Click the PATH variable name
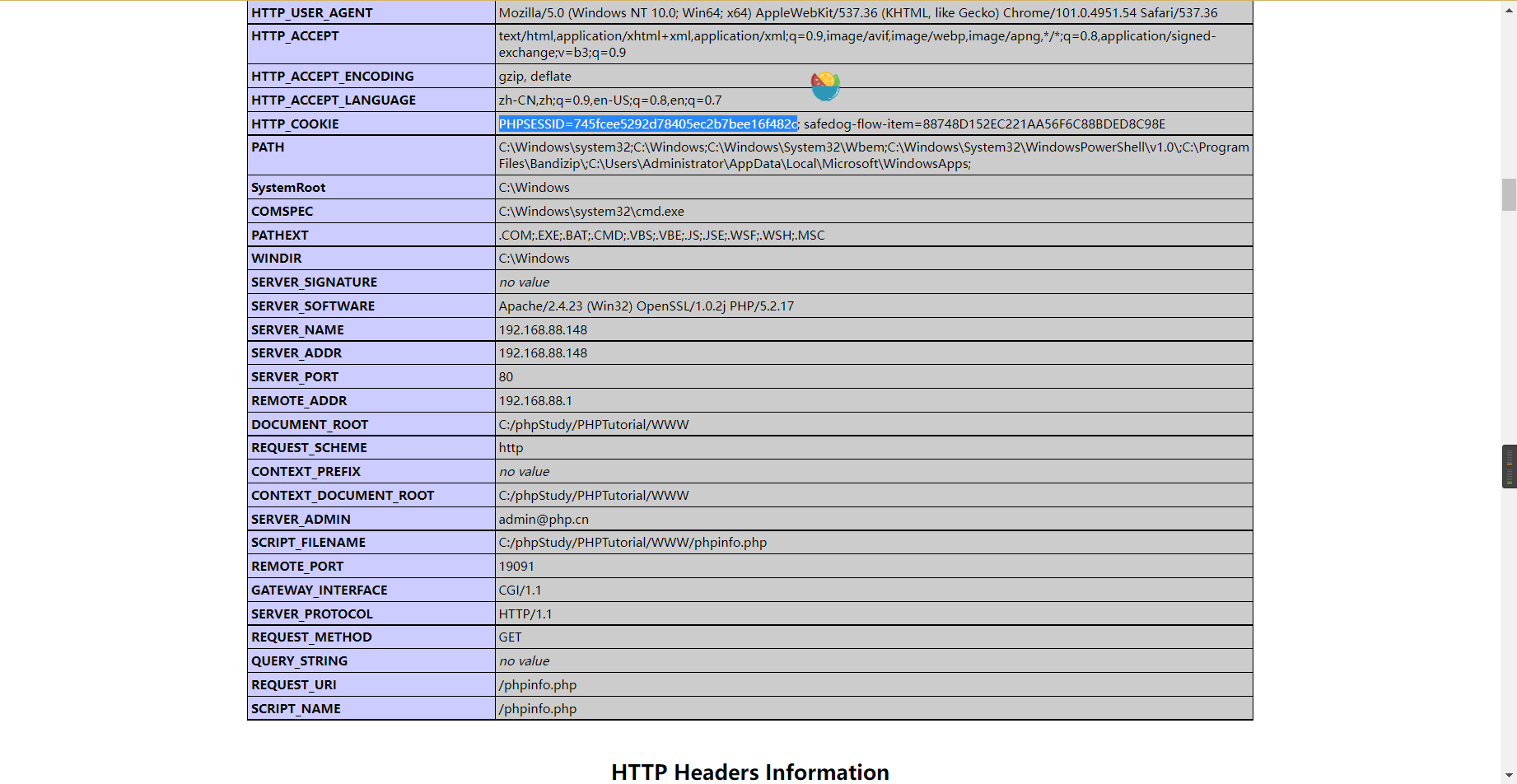The height and width of the screenshot is (784, 1517). tap(268, 147)
